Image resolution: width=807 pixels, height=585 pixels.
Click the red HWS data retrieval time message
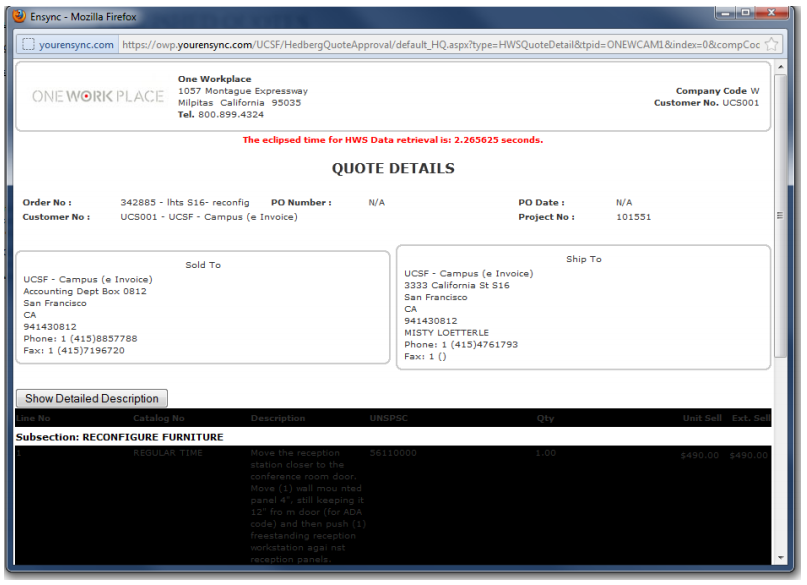tap(393, 140)
